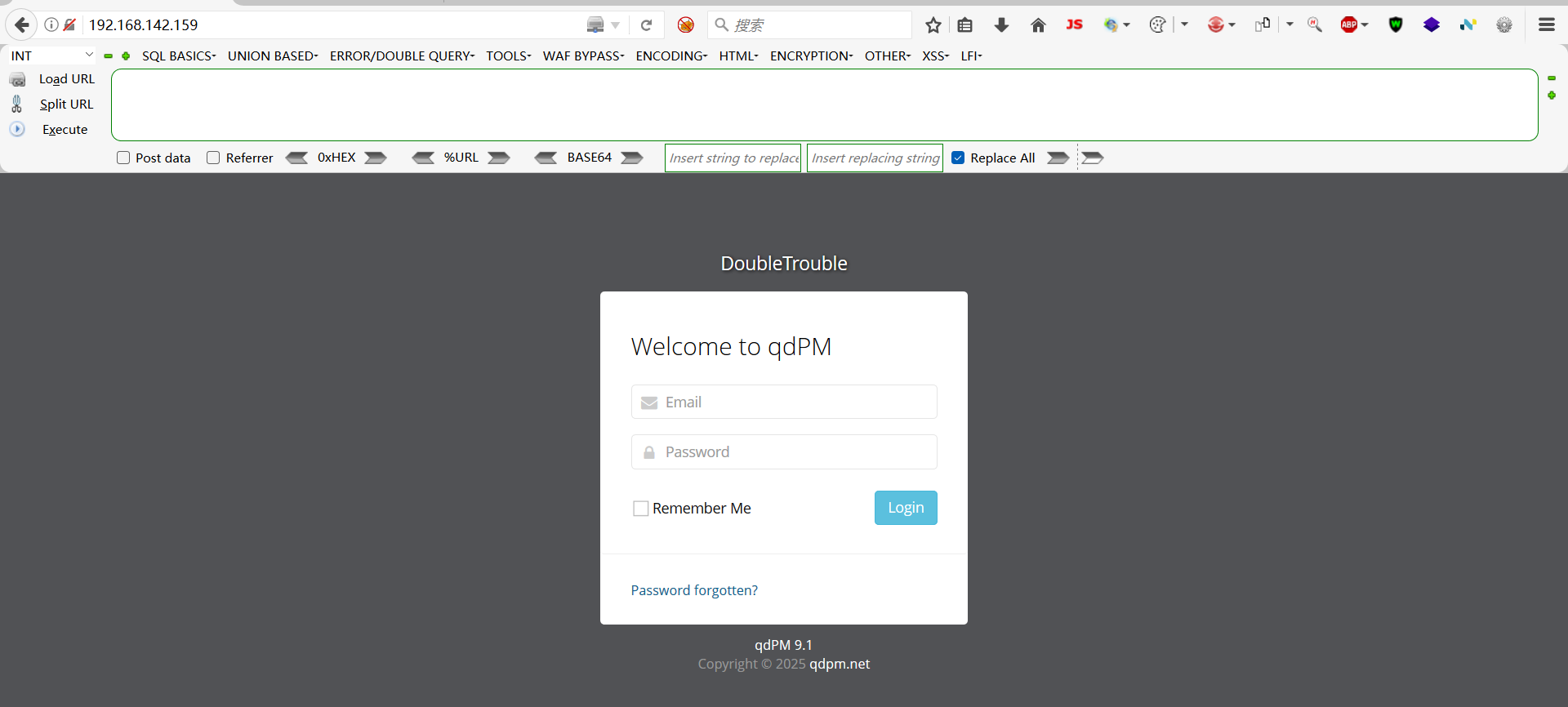The image size is (1568, 707).
Task: Click the browser search box
Action: (x=810, y=24)
